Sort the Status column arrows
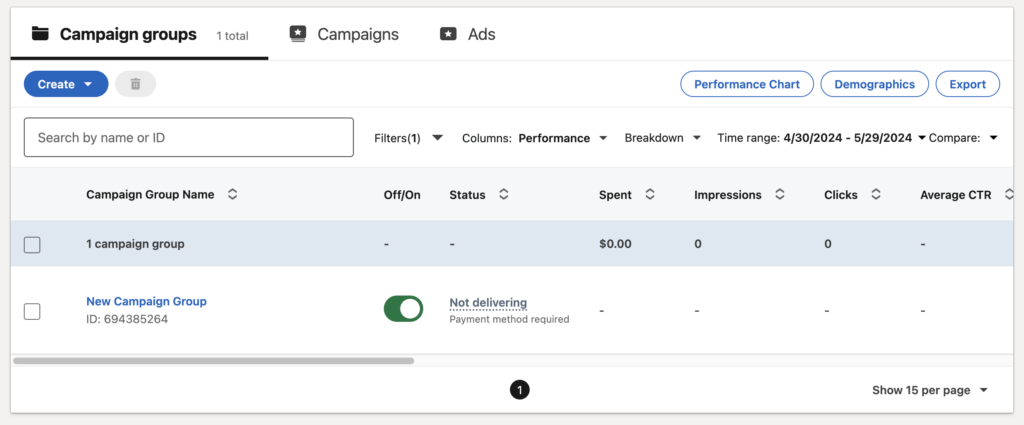This screenshot has height=425, width=1024. point(504,195)
